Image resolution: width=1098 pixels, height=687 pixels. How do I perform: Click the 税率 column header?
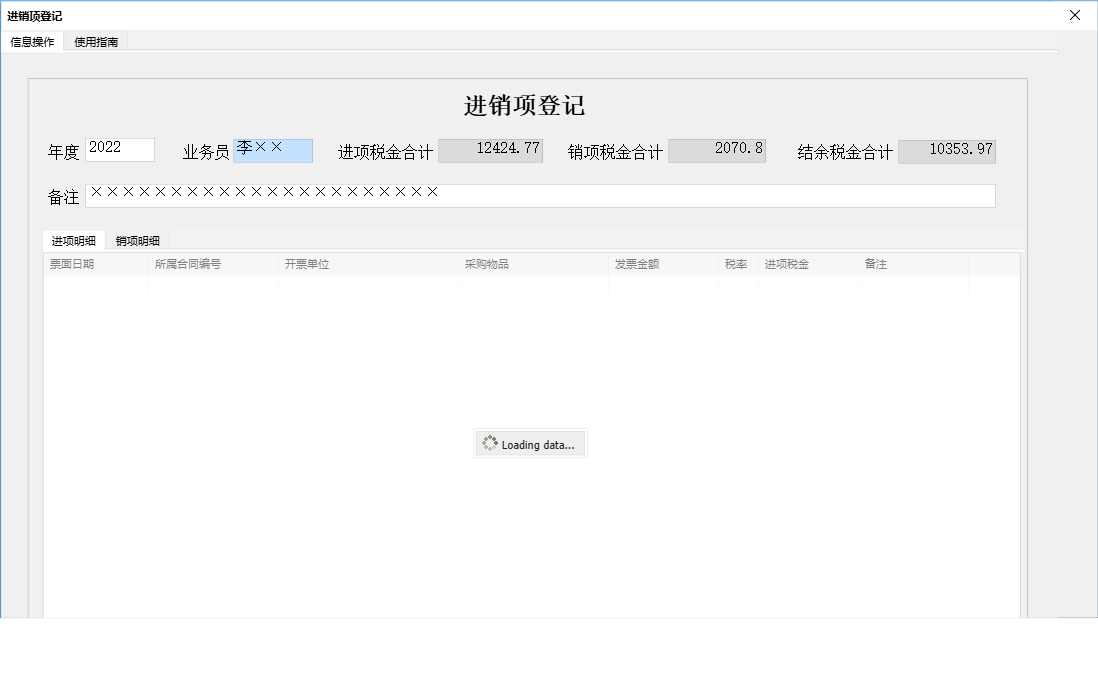(x=736, y=263)
